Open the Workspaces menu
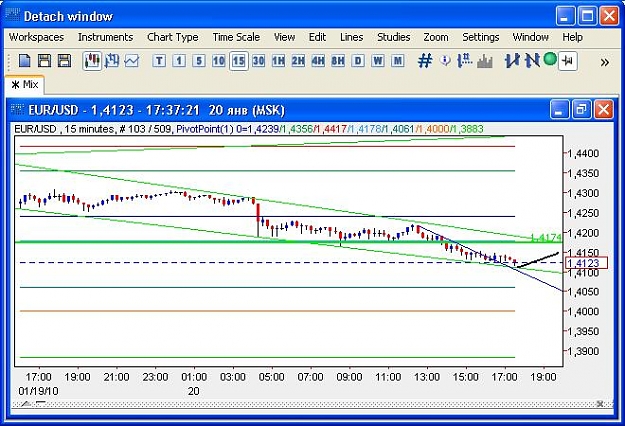Screen dimensions: 625x426 [x=36, y=37]
